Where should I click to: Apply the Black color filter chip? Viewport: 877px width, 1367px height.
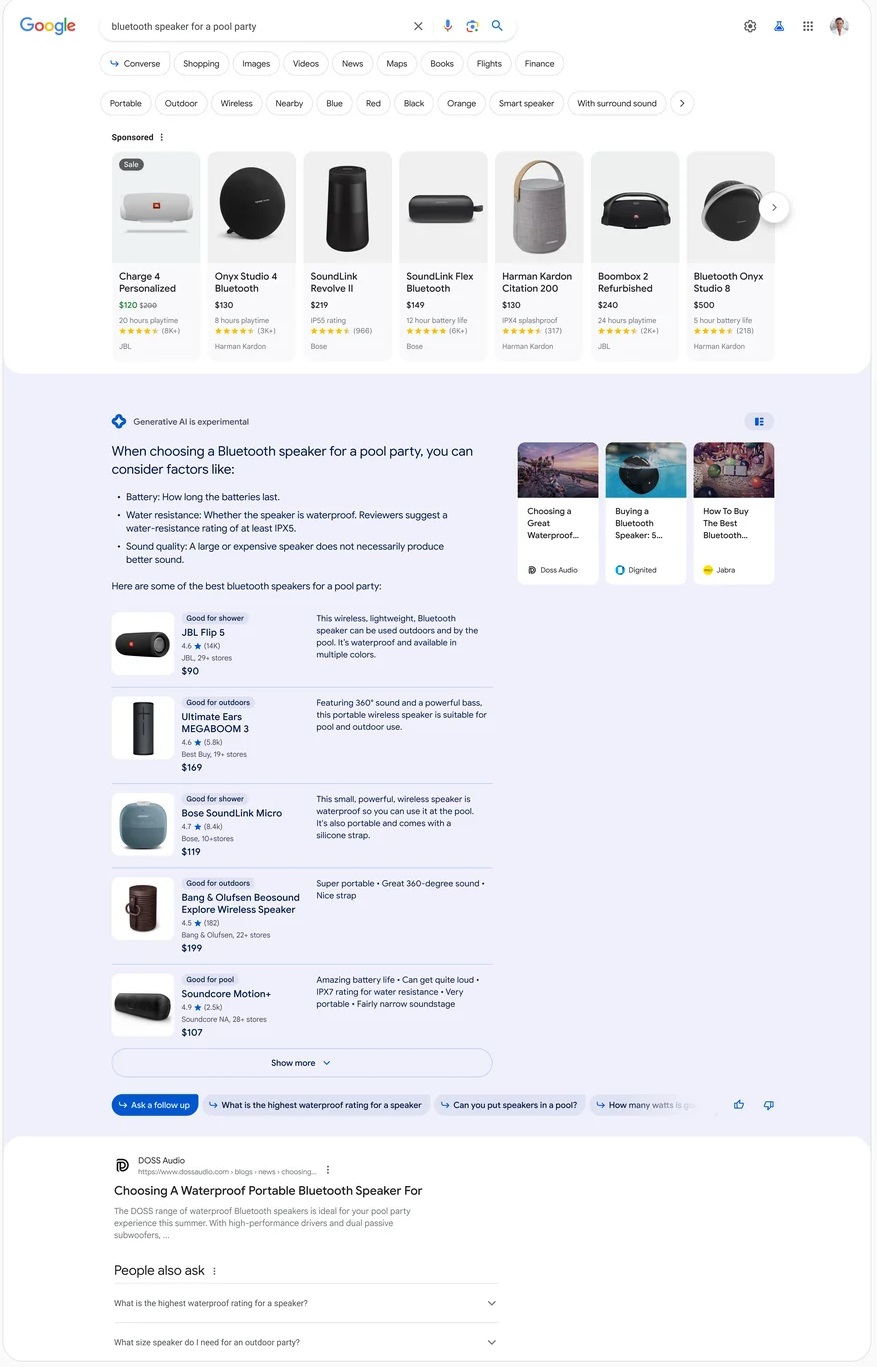coord(414,103)
